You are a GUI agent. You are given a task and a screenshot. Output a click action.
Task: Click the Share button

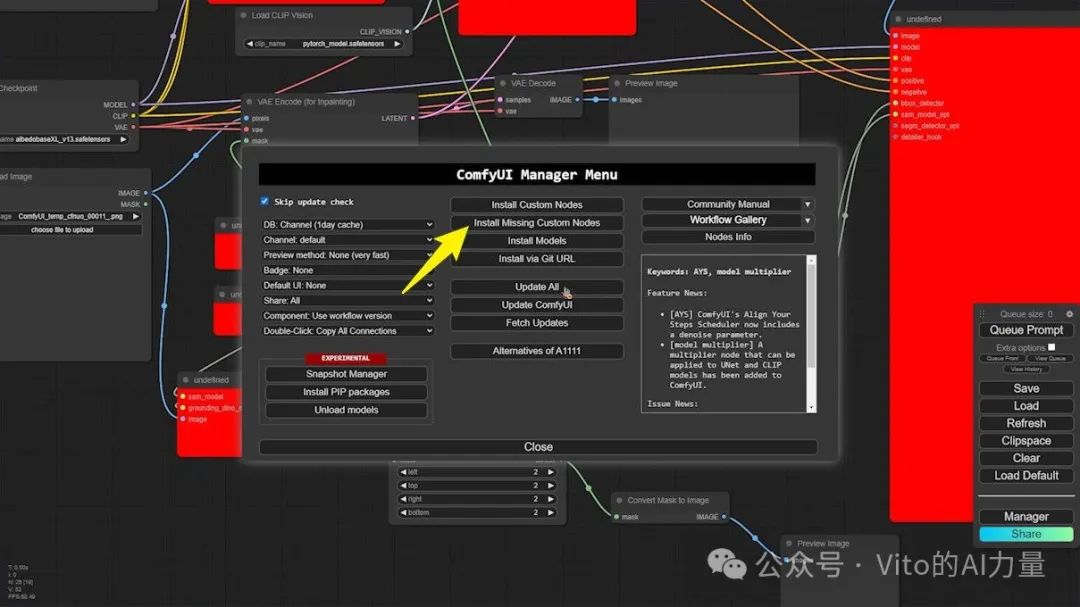click(1026, 534)
